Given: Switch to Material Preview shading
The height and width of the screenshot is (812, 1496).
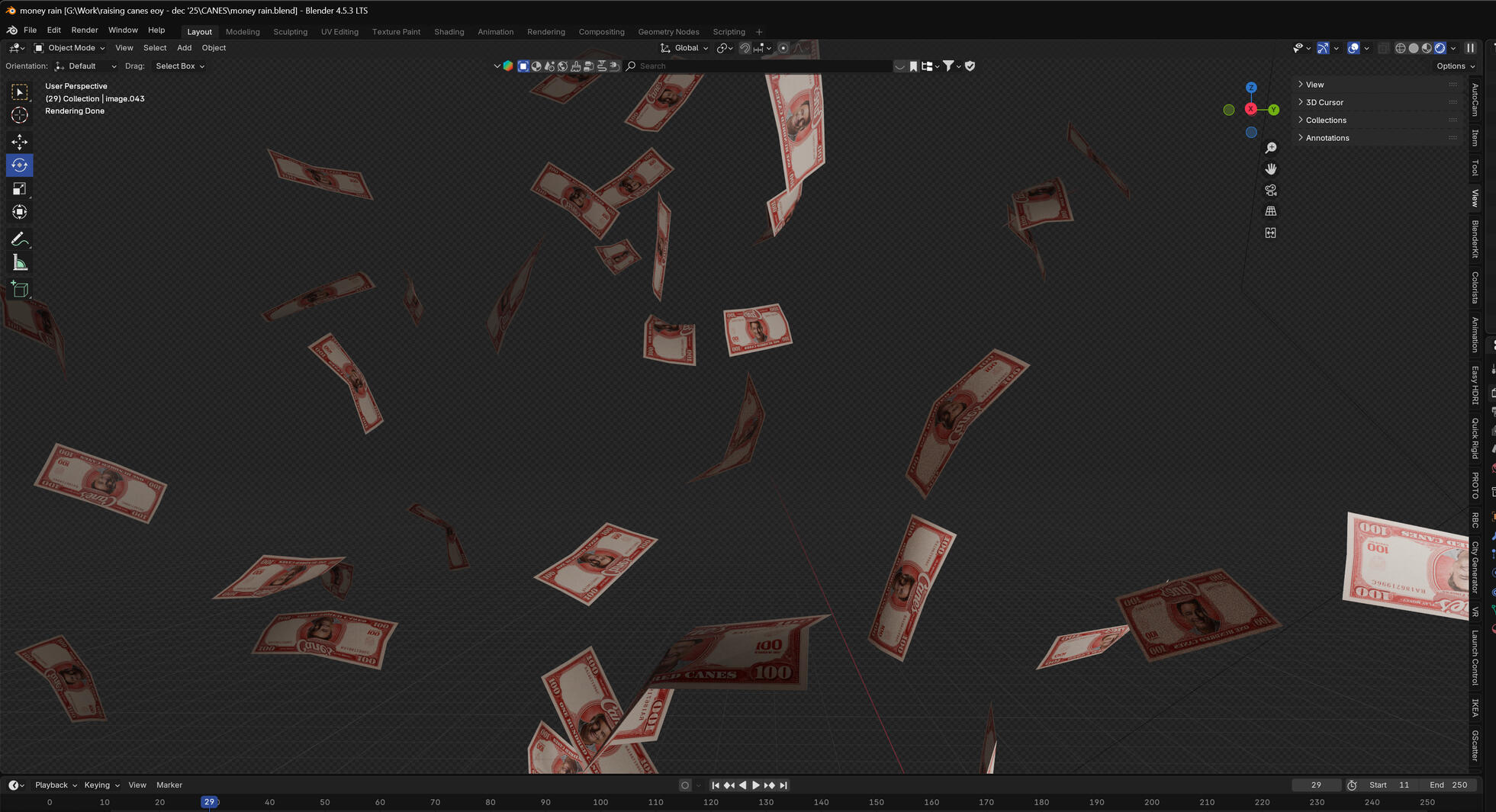Looking at the screenshot, I should coord(1426,47).
